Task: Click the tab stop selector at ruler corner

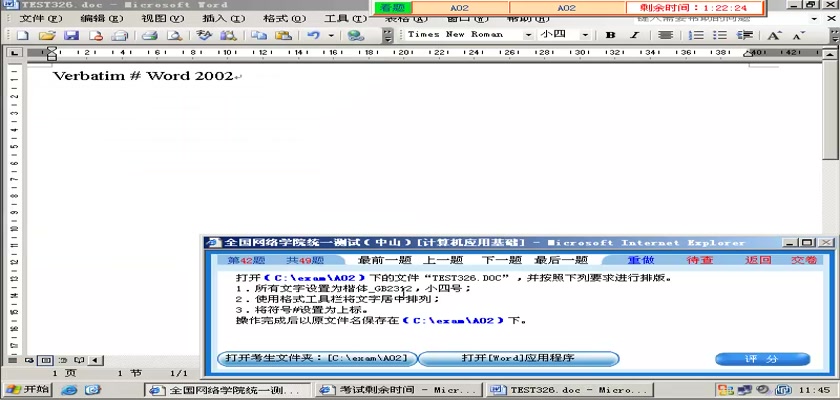Action: [14, 52]
